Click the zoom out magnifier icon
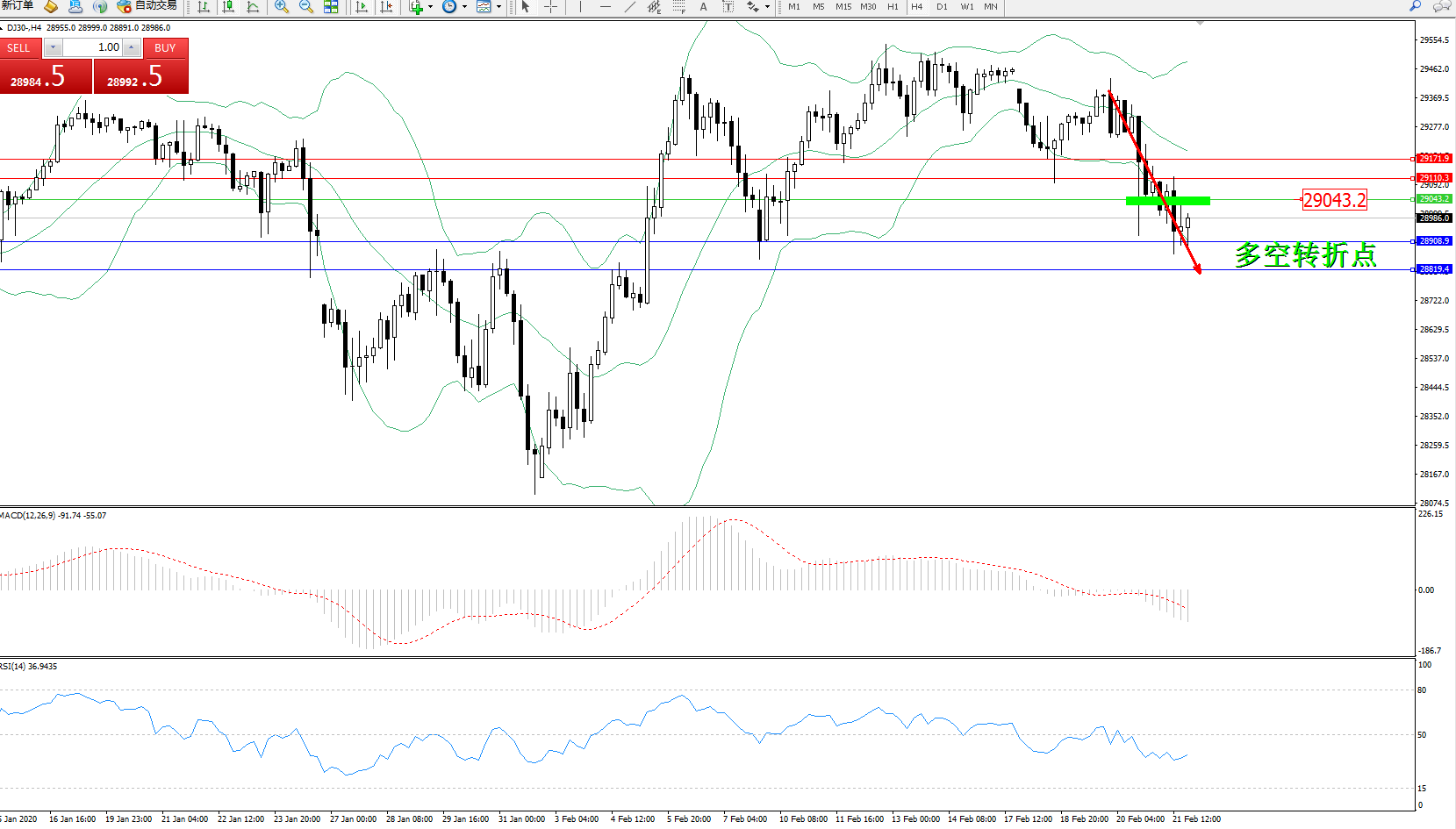The image size is (1456, 829). click(305, 7)
